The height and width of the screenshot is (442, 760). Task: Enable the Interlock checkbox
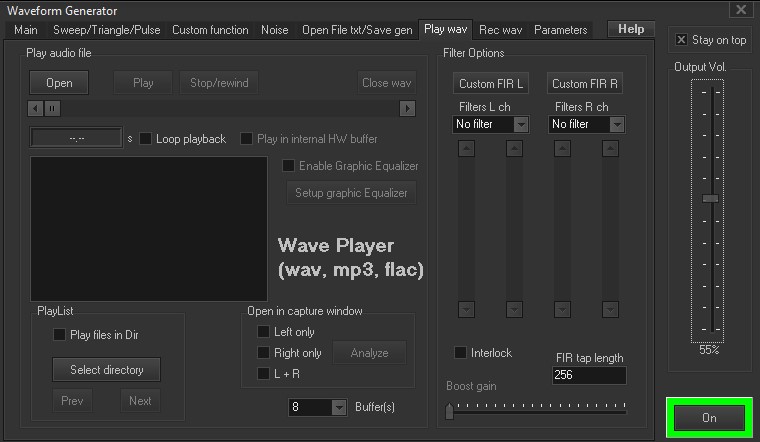pyautogui.click(x=460, y=352)
